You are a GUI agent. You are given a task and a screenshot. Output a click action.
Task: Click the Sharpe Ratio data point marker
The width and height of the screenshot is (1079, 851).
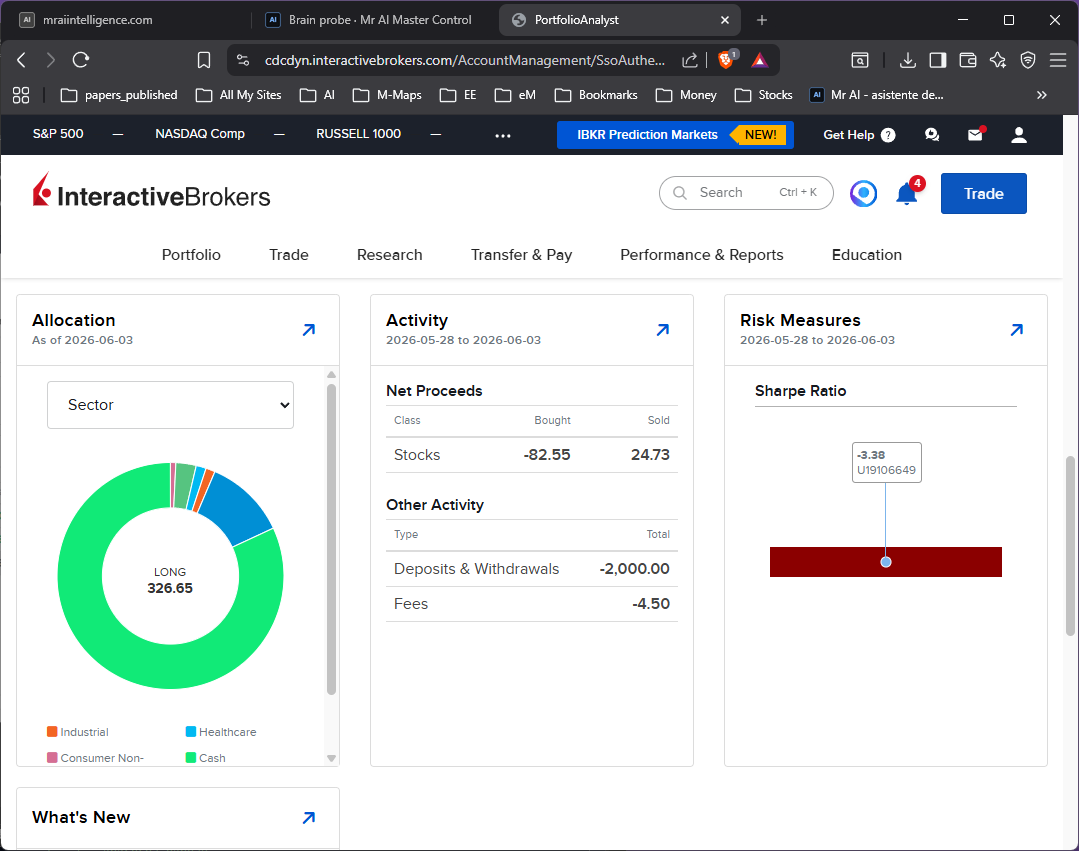pos(886,562)
